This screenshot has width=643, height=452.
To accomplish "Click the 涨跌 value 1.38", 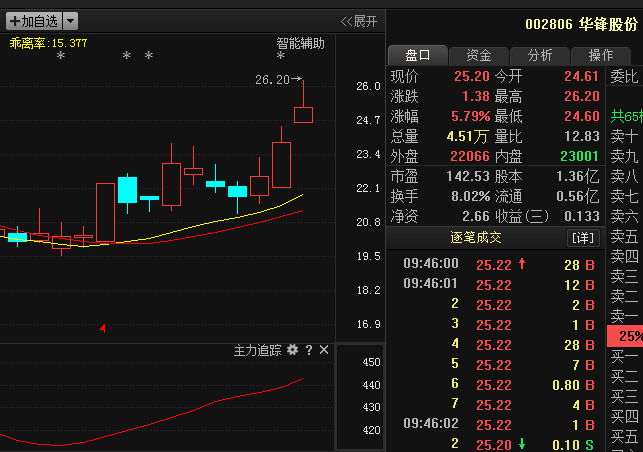I will point(476,96).
